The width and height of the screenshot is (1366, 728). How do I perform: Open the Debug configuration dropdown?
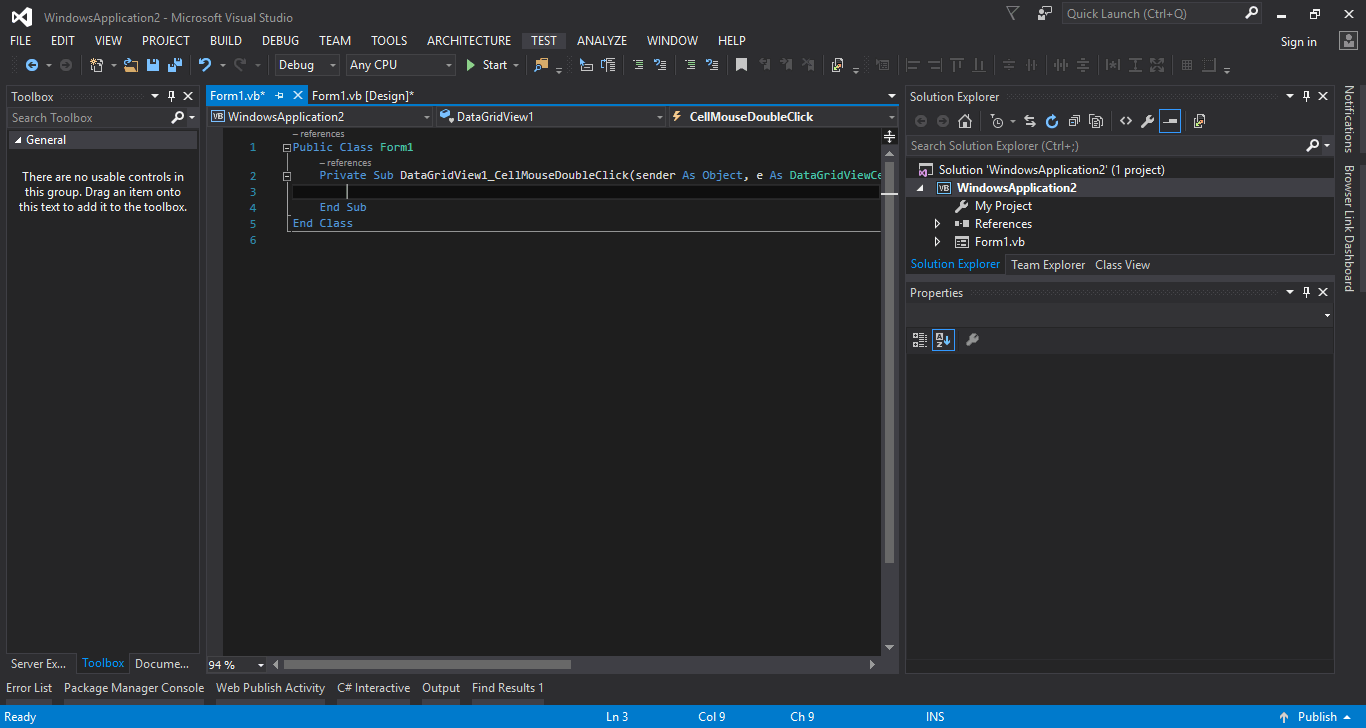click(306, 65)
